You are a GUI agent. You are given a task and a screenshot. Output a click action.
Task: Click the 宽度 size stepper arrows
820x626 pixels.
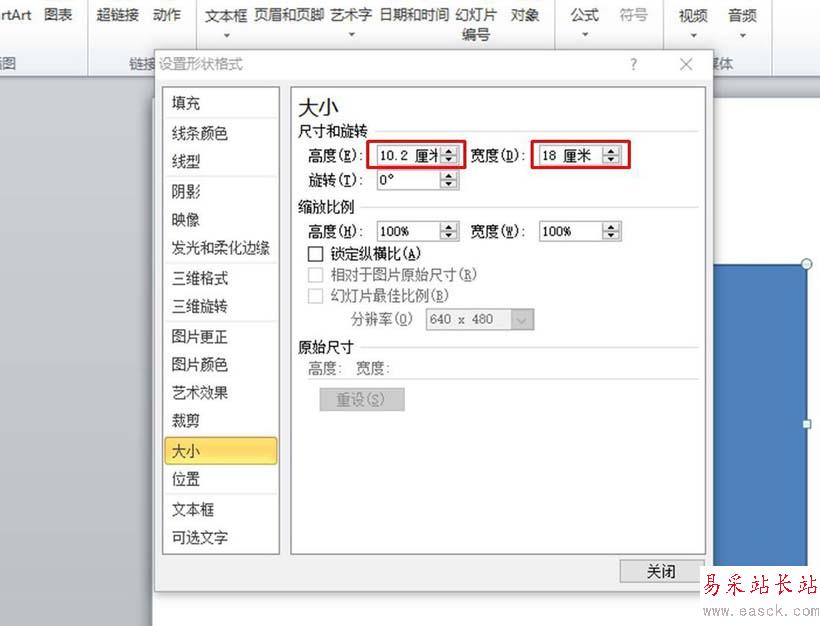[x=611, y=155]
